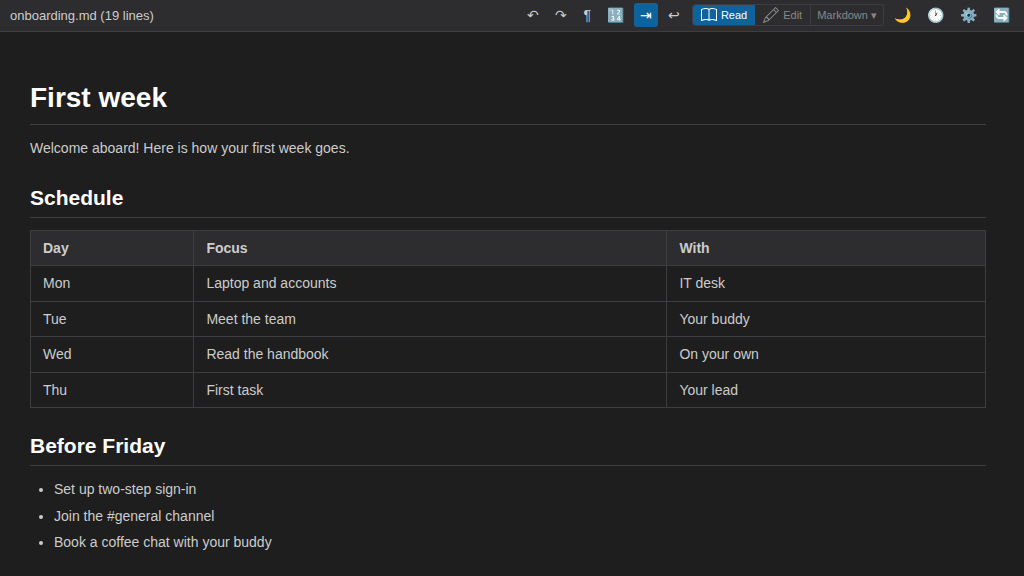Viewport: 1024px width, 576px height.
Task: Toggle the moon dark theme icon
Action: (903, 15)
